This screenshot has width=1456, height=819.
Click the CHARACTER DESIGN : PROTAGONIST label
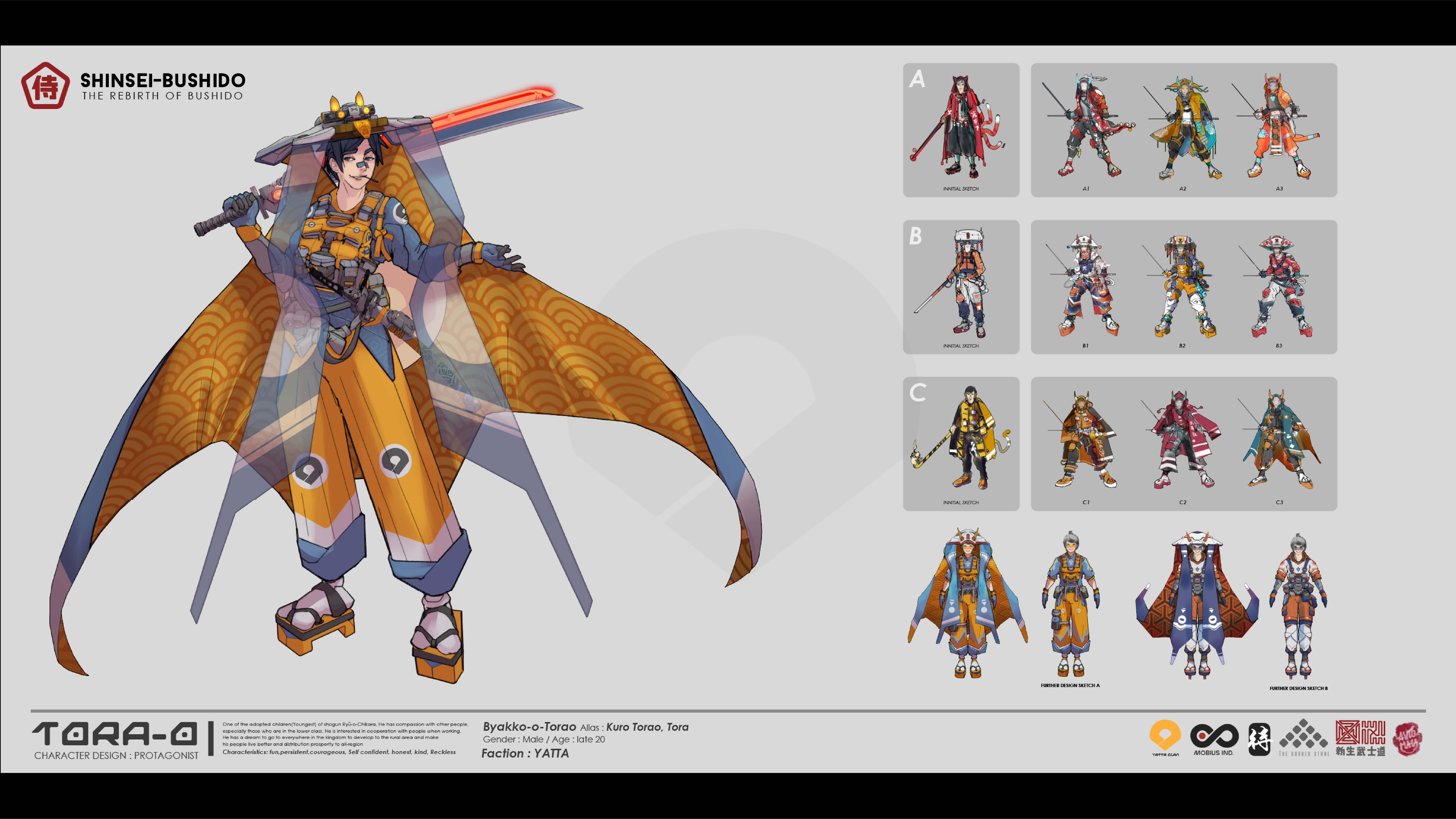116,756
